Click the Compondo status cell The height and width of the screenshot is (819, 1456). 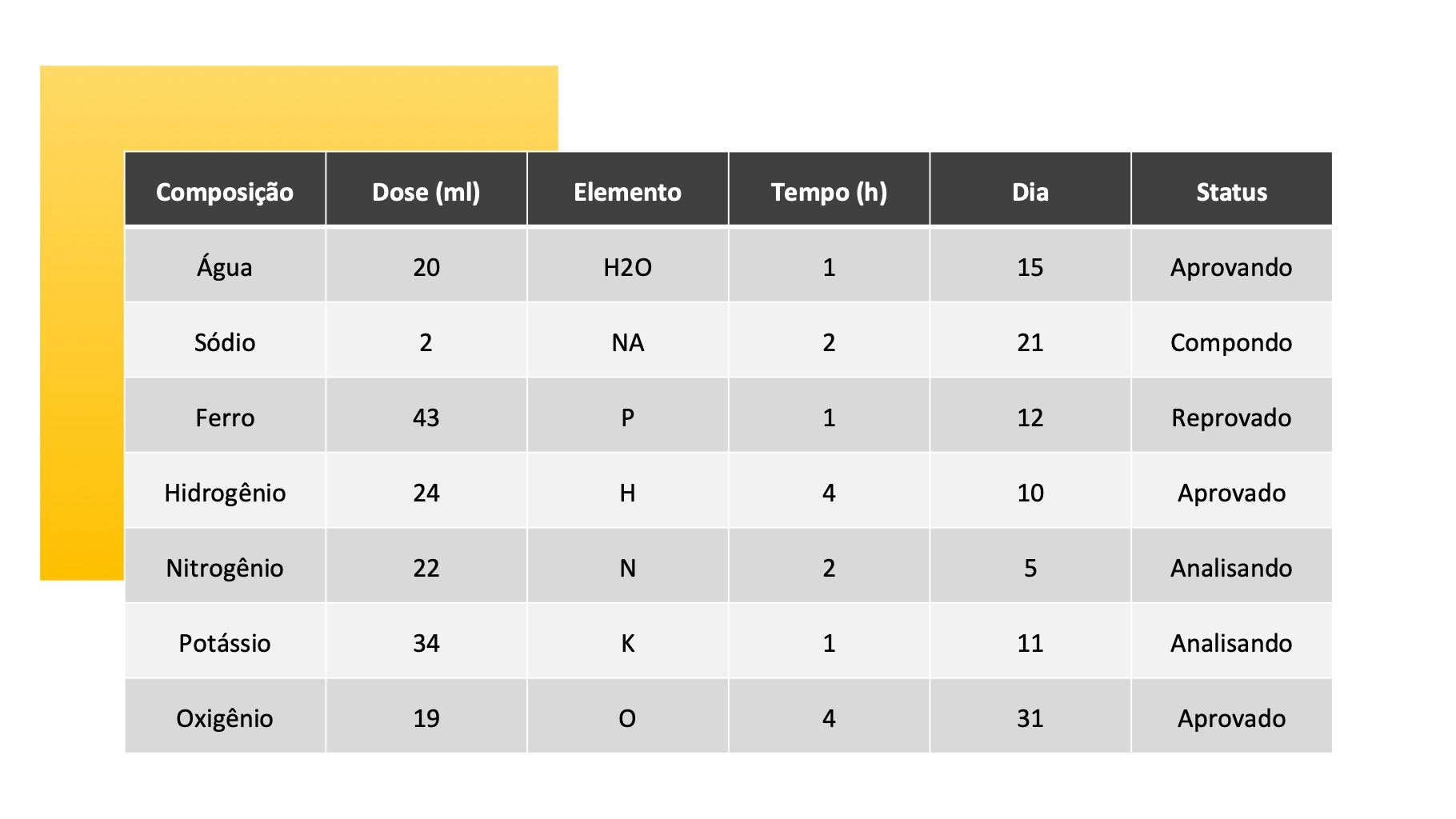coord(1231,342)
